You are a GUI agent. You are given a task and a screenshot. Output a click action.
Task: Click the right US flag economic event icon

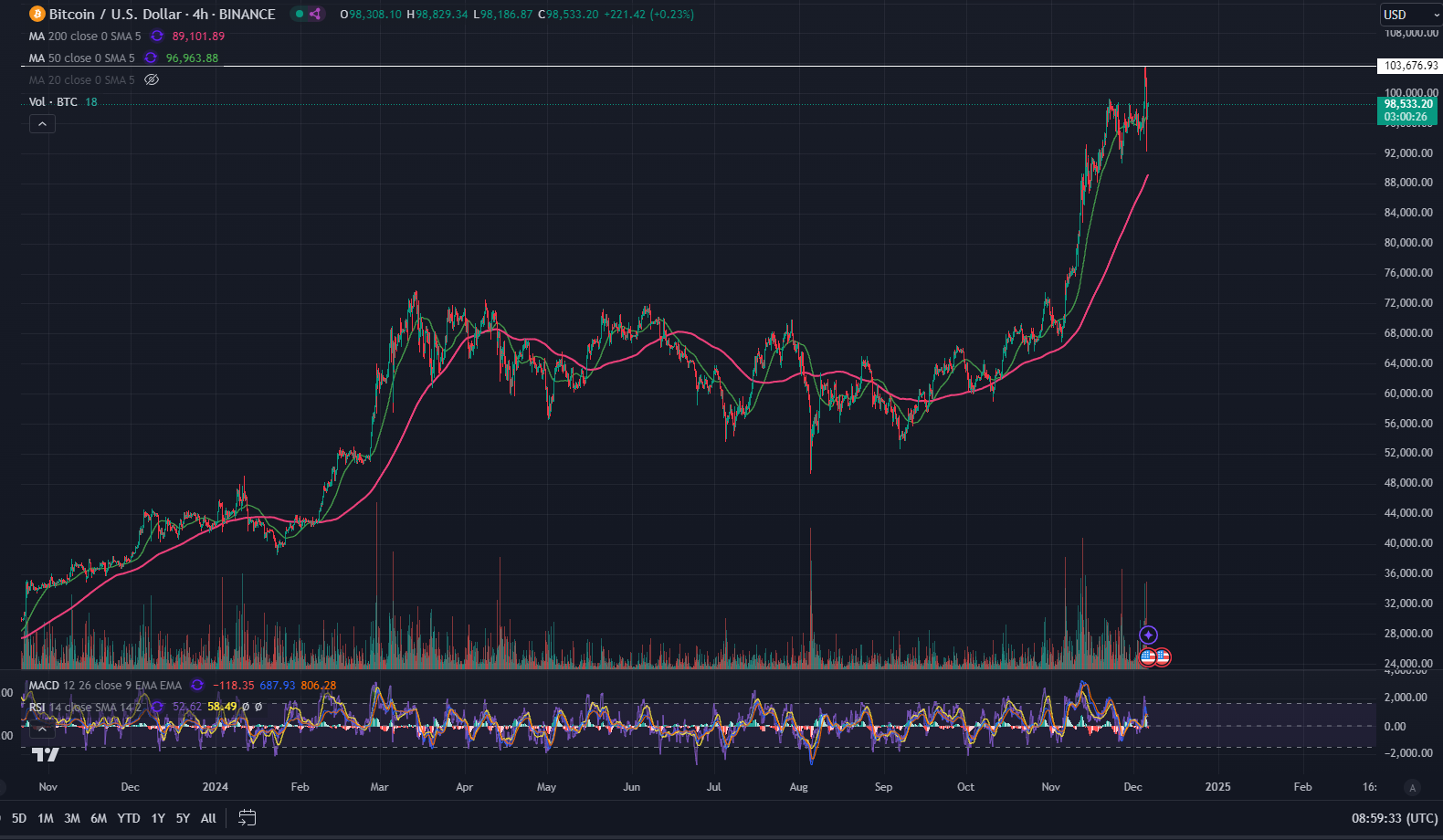pyautogui.click(x=1163, y=656)
